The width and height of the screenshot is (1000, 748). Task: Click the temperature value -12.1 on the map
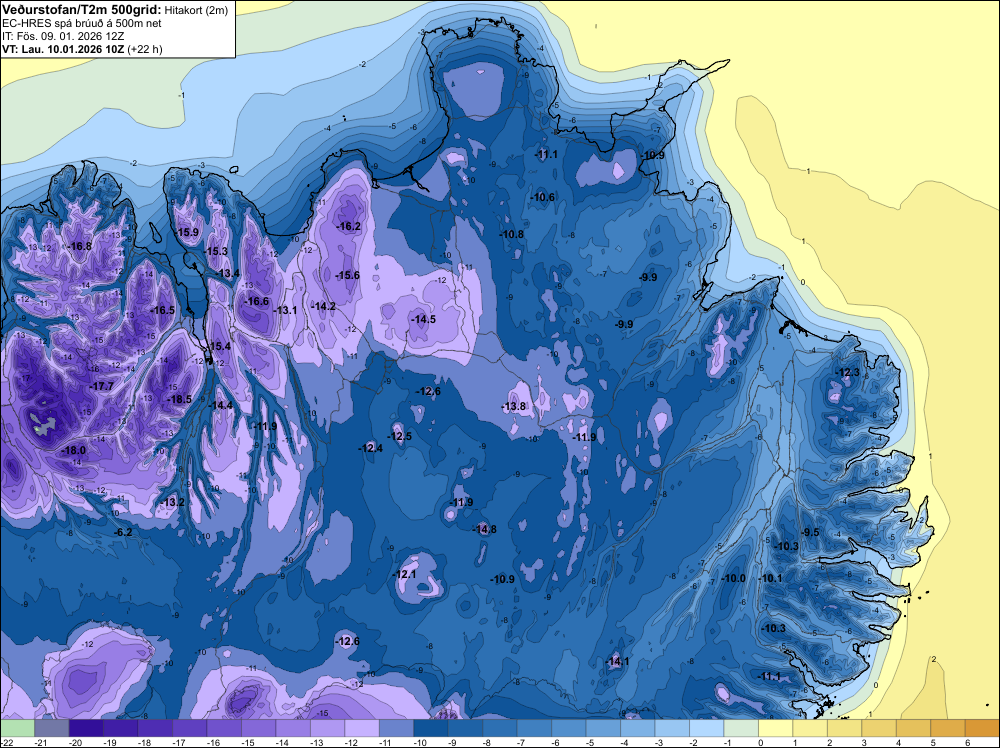click(404, 574)
